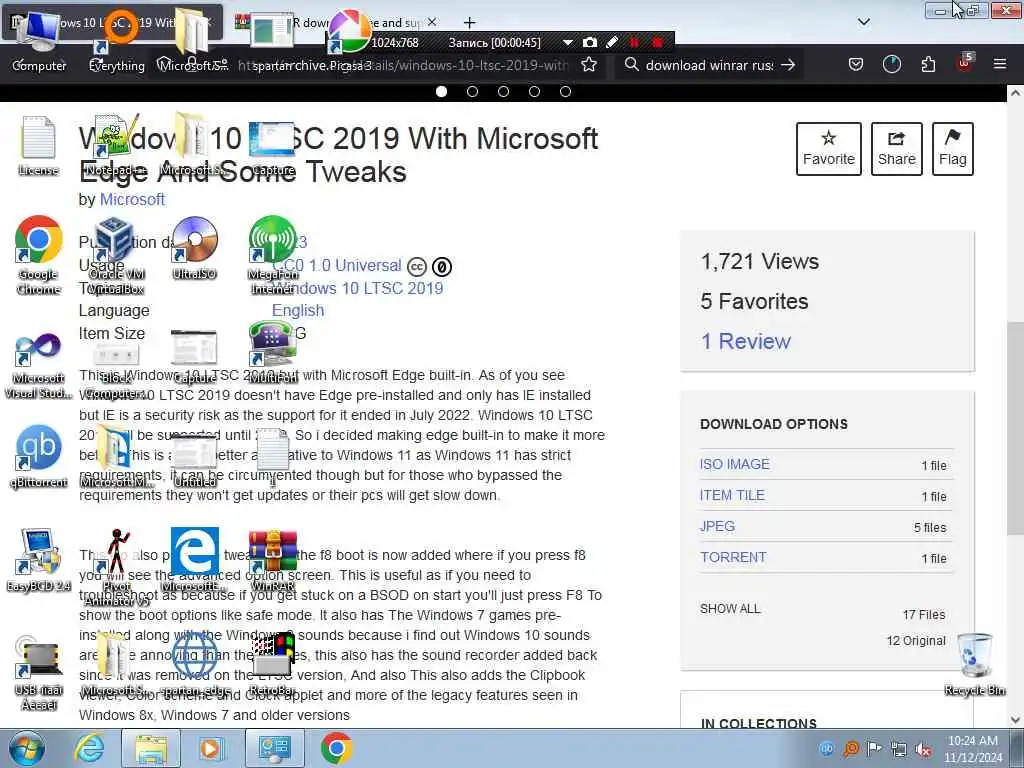The width and height of the screenshot is (1024, 768).
Task: Select the Microsoft Visual Studio shortcut
Action: [x=39, y=366]
